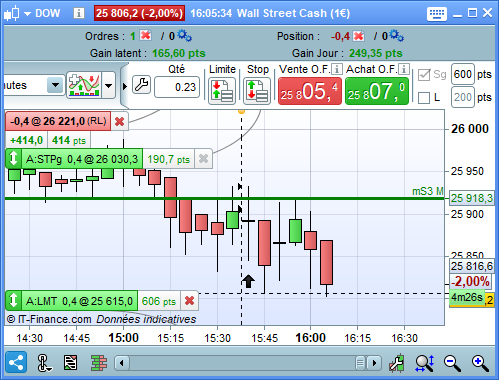Edit the limit distance field showing 200
The width and height of the screenshot is (499, 380).
(463, 97)
